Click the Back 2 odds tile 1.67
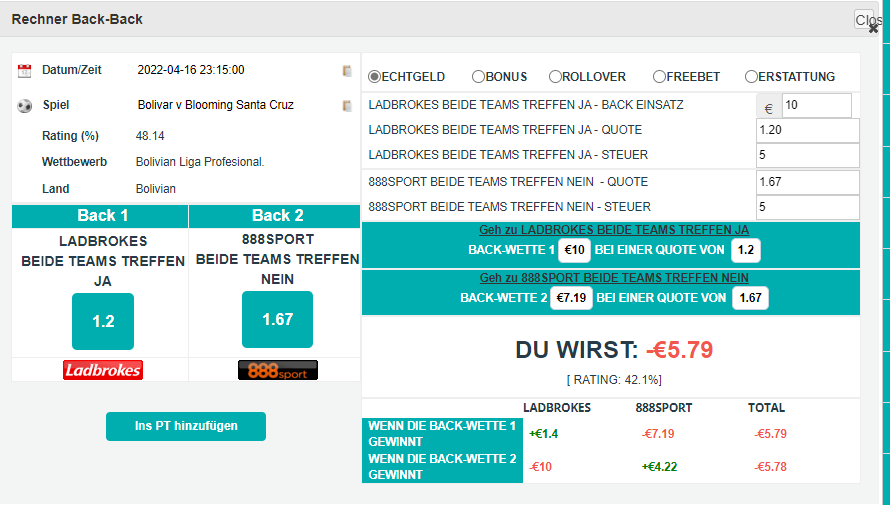 coord(277,319)
